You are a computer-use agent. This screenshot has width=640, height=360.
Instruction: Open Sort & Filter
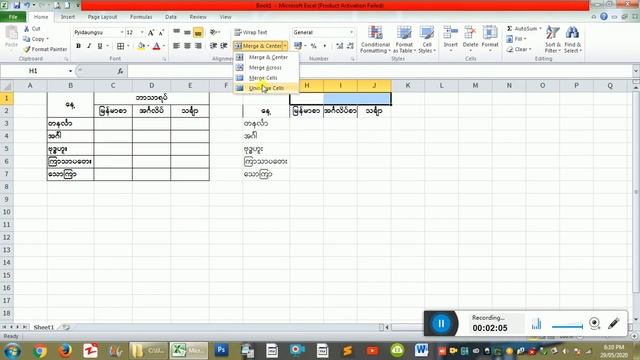pyautogui.click(x=553, y=39)
